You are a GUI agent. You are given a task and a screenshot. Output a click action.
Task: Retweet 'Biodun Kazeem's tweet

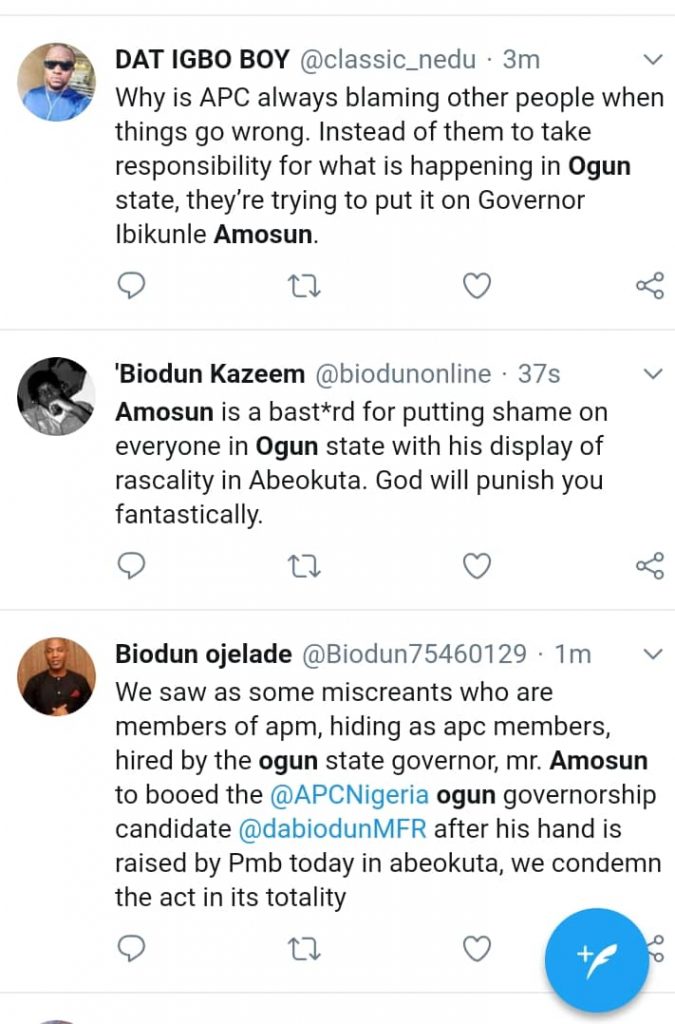[304, 566]
